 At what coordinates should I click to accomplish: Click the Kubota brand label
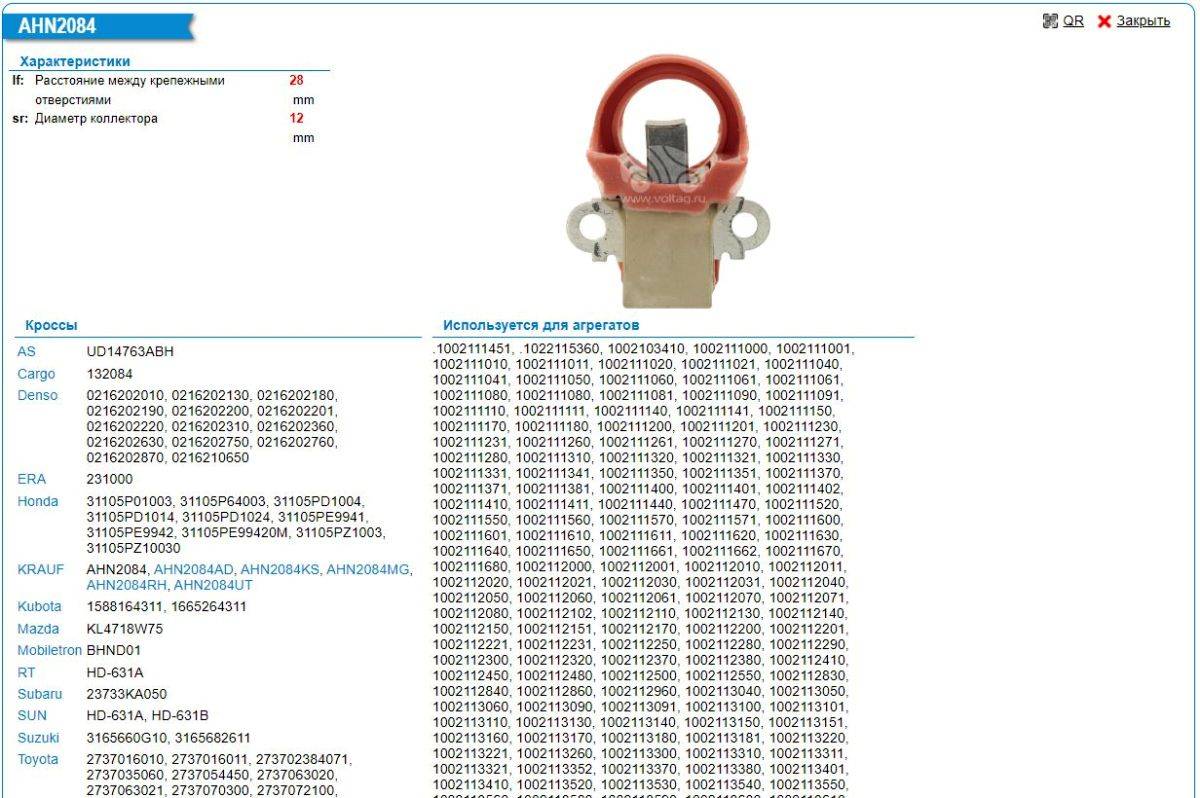click(x=39, y=606)
